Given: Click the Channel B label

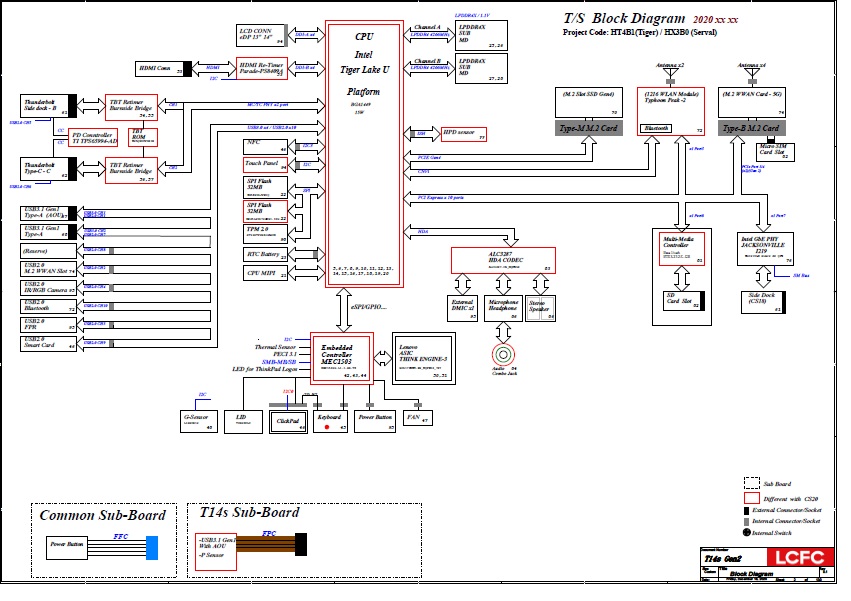Looking at the screenshot, I should (427, 61).
